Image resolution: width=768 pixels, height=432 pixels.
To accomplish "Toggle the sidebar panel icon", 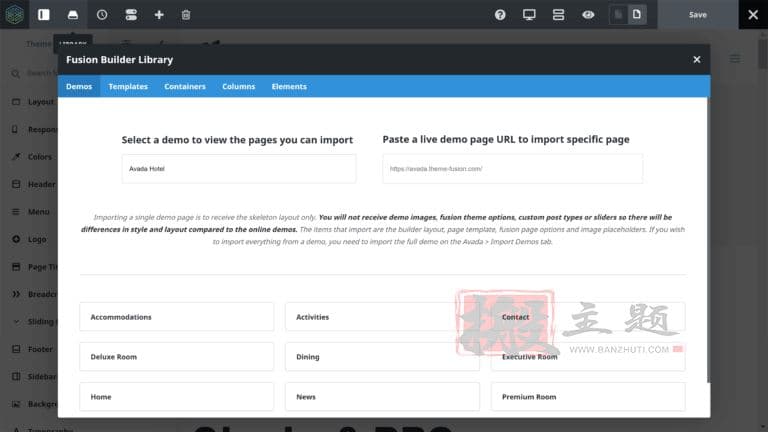I will pyautogui.click(x=44, y=15).
